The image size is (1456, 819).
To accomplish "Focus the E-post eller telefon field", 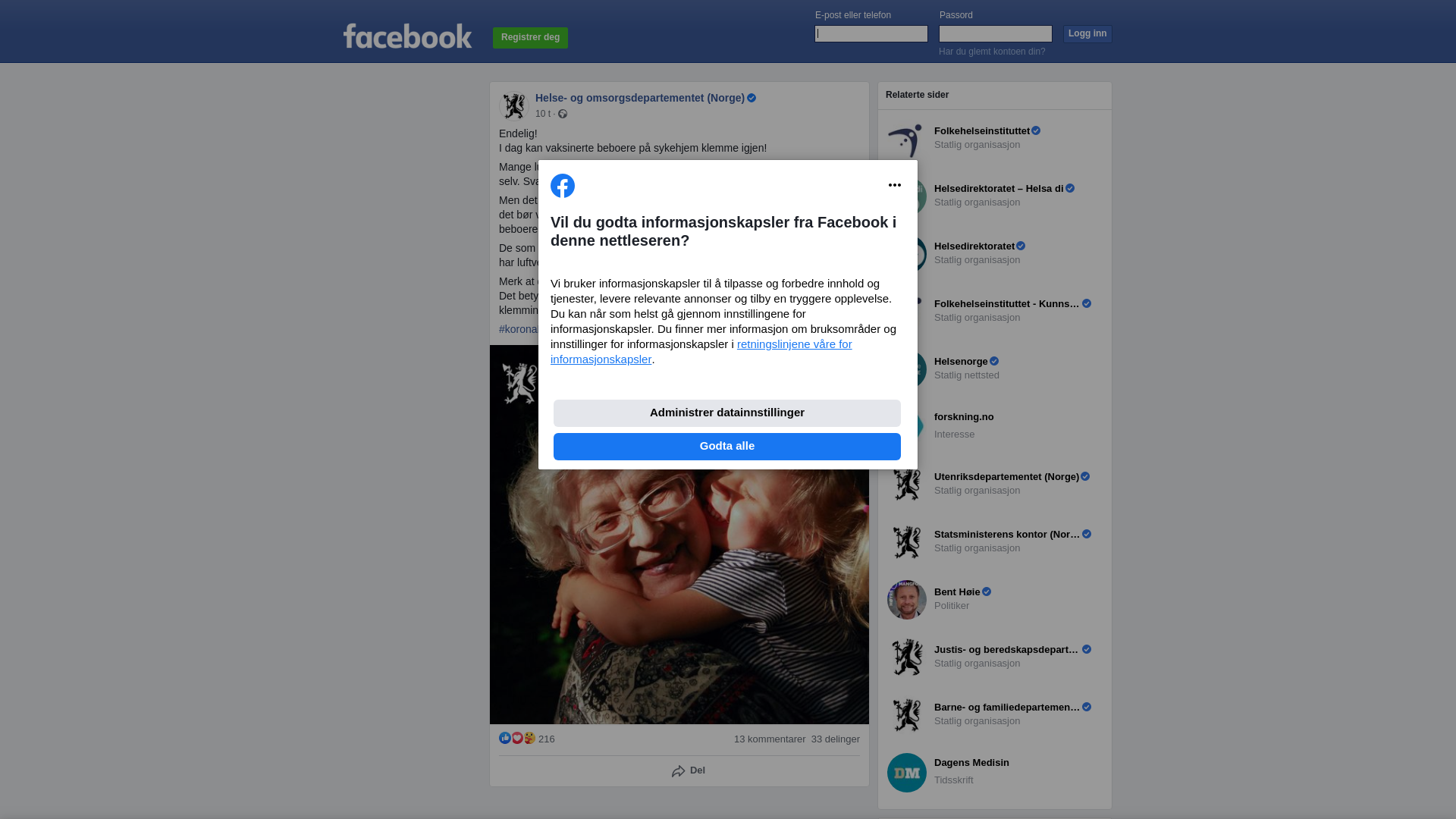I will [871, 33].
